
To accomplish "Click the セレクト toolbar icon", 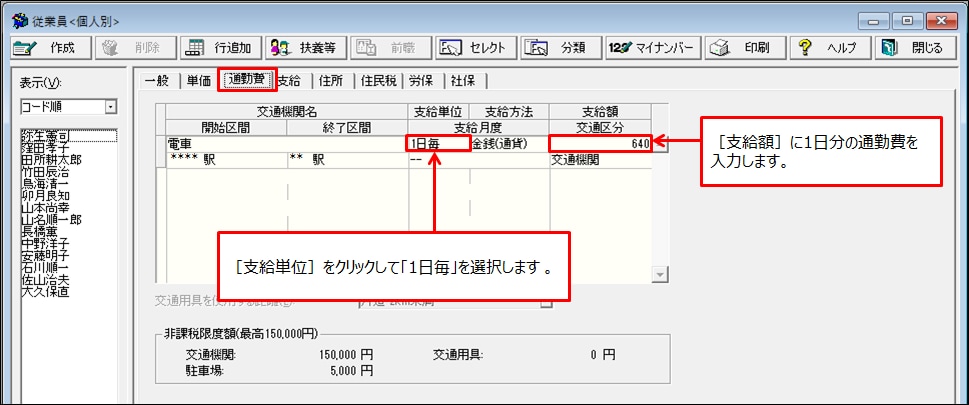I will (451, 48).
